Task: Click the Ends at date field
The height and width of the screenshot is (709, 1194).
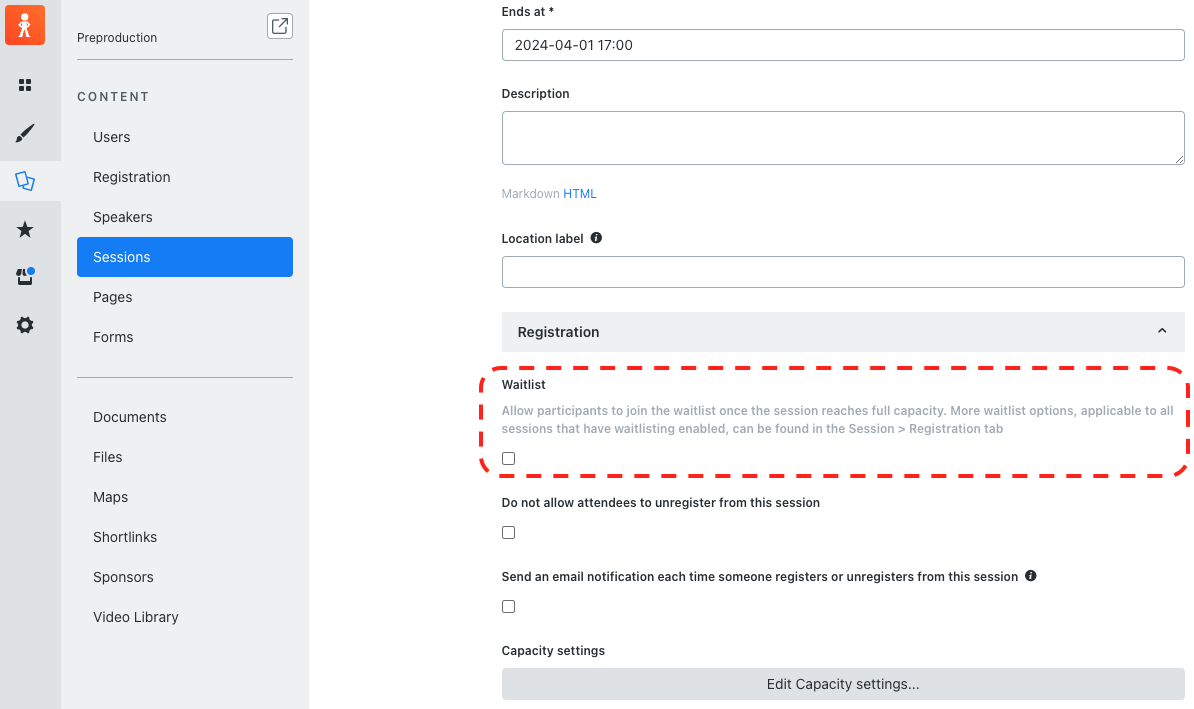Action: [x=843, y=45]
